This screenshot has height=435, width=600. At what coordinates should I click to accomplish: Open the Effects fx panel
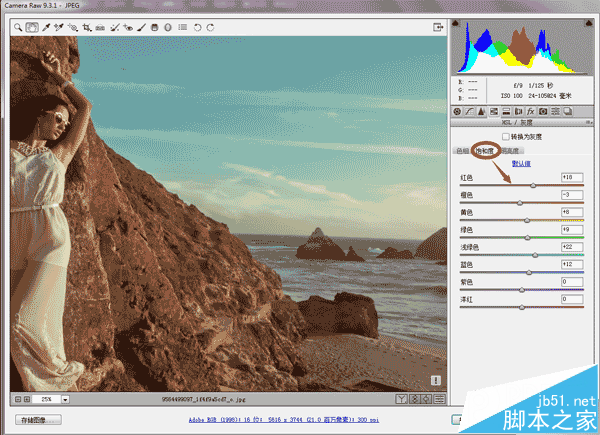click(530, 111)
